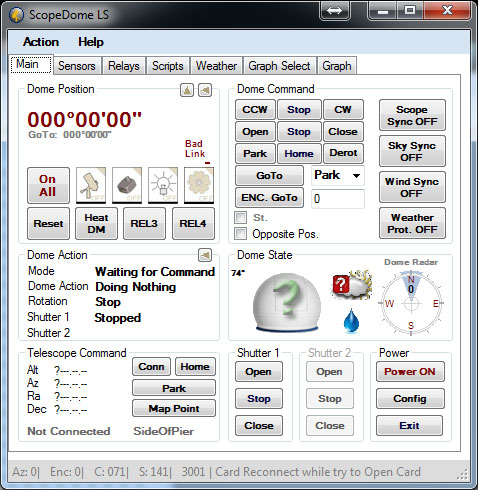Screen dimensions: 478x490
Task: Click Home in Dome Command group
Action: pyautogui.click(x=299, y=153)
